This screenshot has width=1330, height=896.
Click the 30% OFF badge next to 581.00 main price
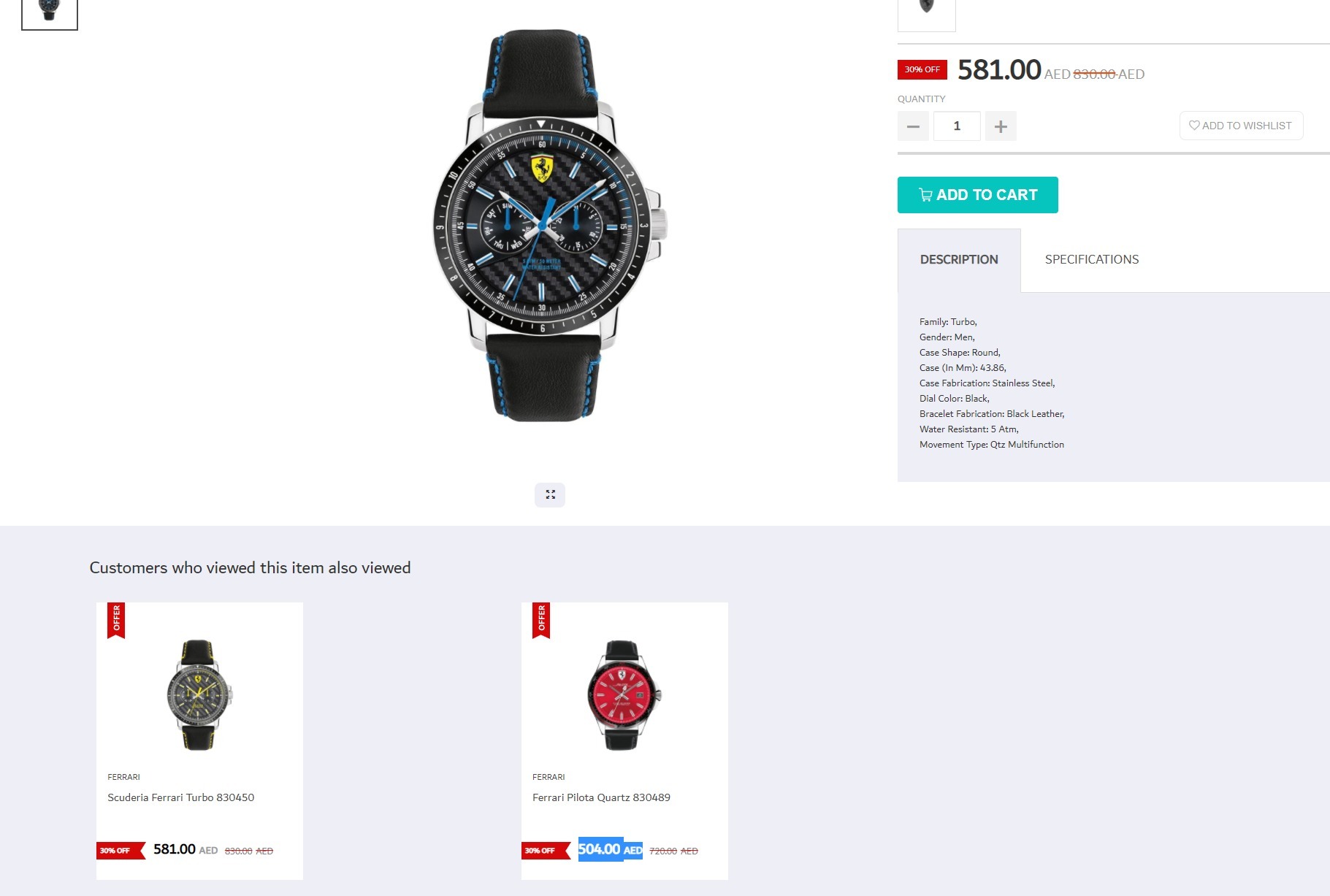click(x=922, y=69)
